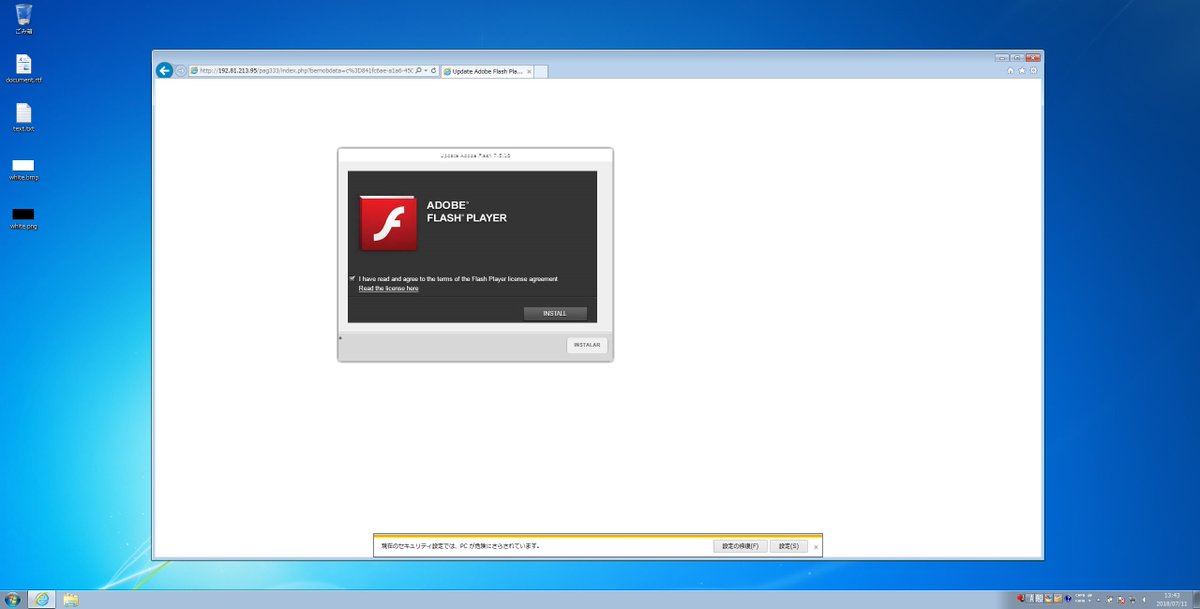
Task: Open the Windows Start menu
Action: click(x=13, y=599)
